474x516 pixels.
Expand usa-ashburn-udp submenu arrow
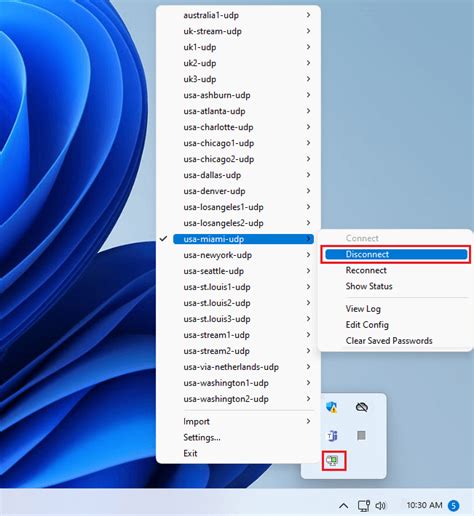[x=308, y=95]
